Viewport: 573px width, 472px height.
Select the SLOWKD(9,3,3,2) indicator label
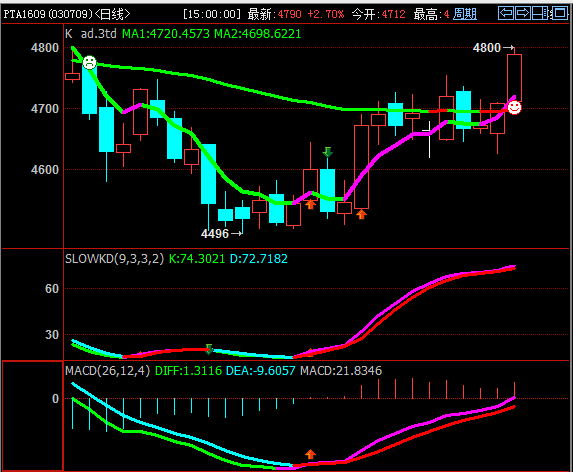(x=114, y=259)
